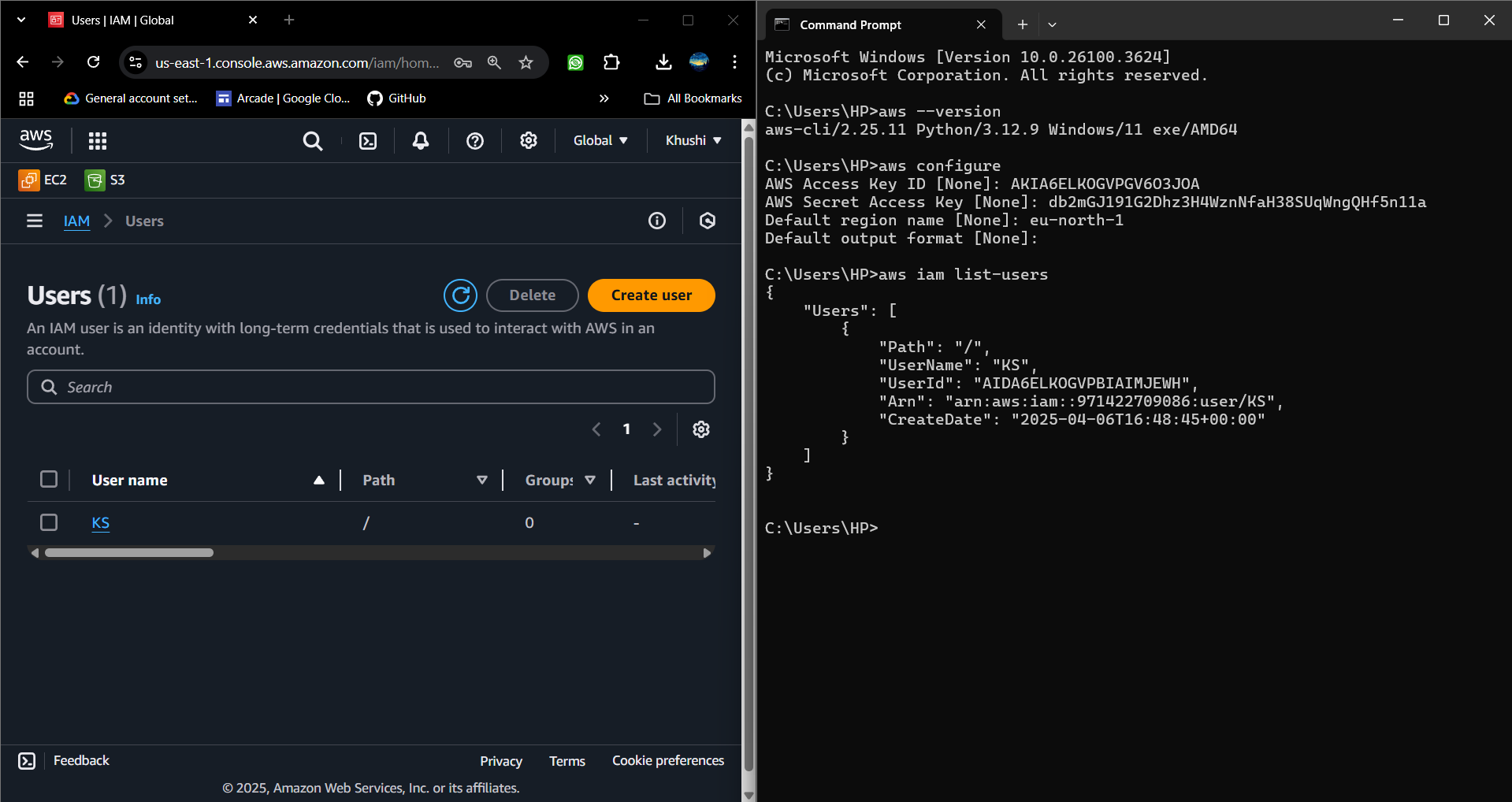This screenshot has height=802, width=1512.
Task: Sort by User name using the ascending arrow
Action: (x=319, y=480)
